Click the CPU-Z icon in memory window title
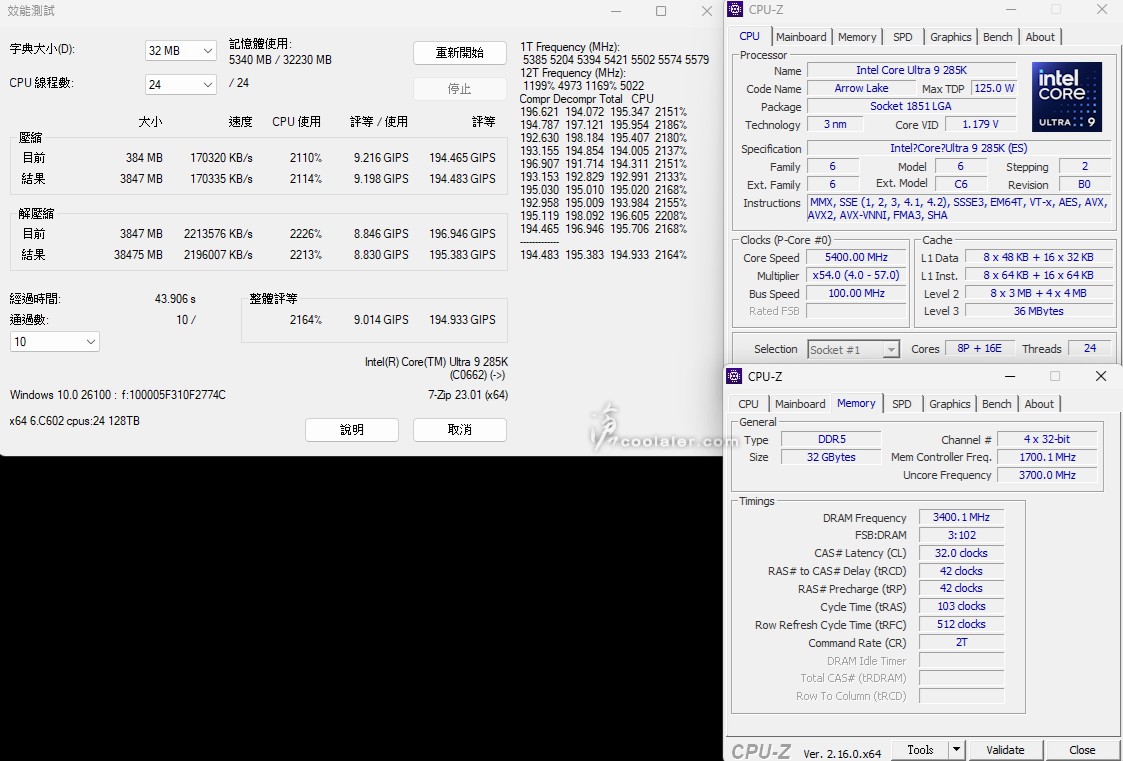 (x=735, y=376)
